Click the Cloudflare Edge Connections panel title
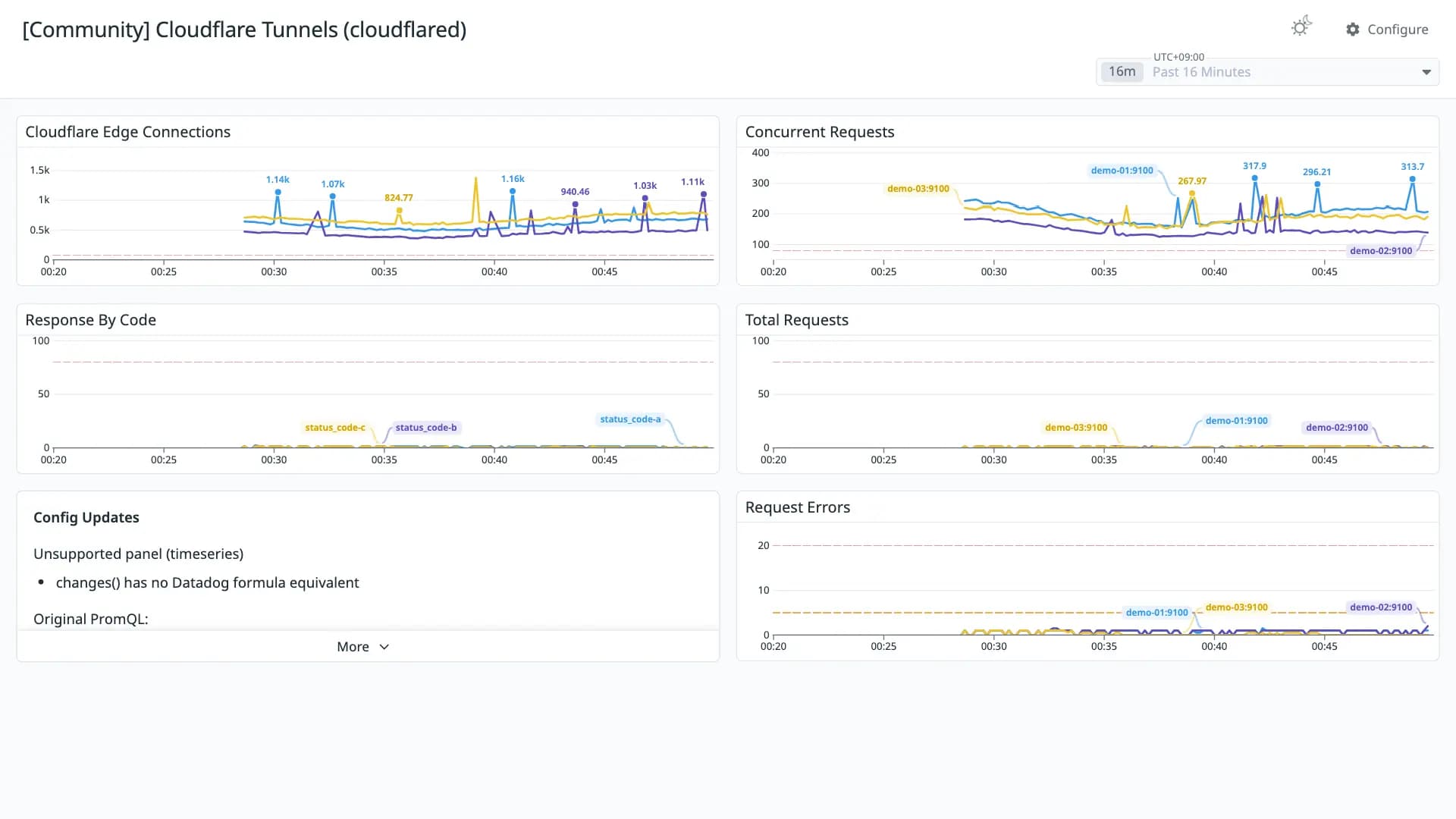This screenshot has height=819, width=1456. point(128,132)
